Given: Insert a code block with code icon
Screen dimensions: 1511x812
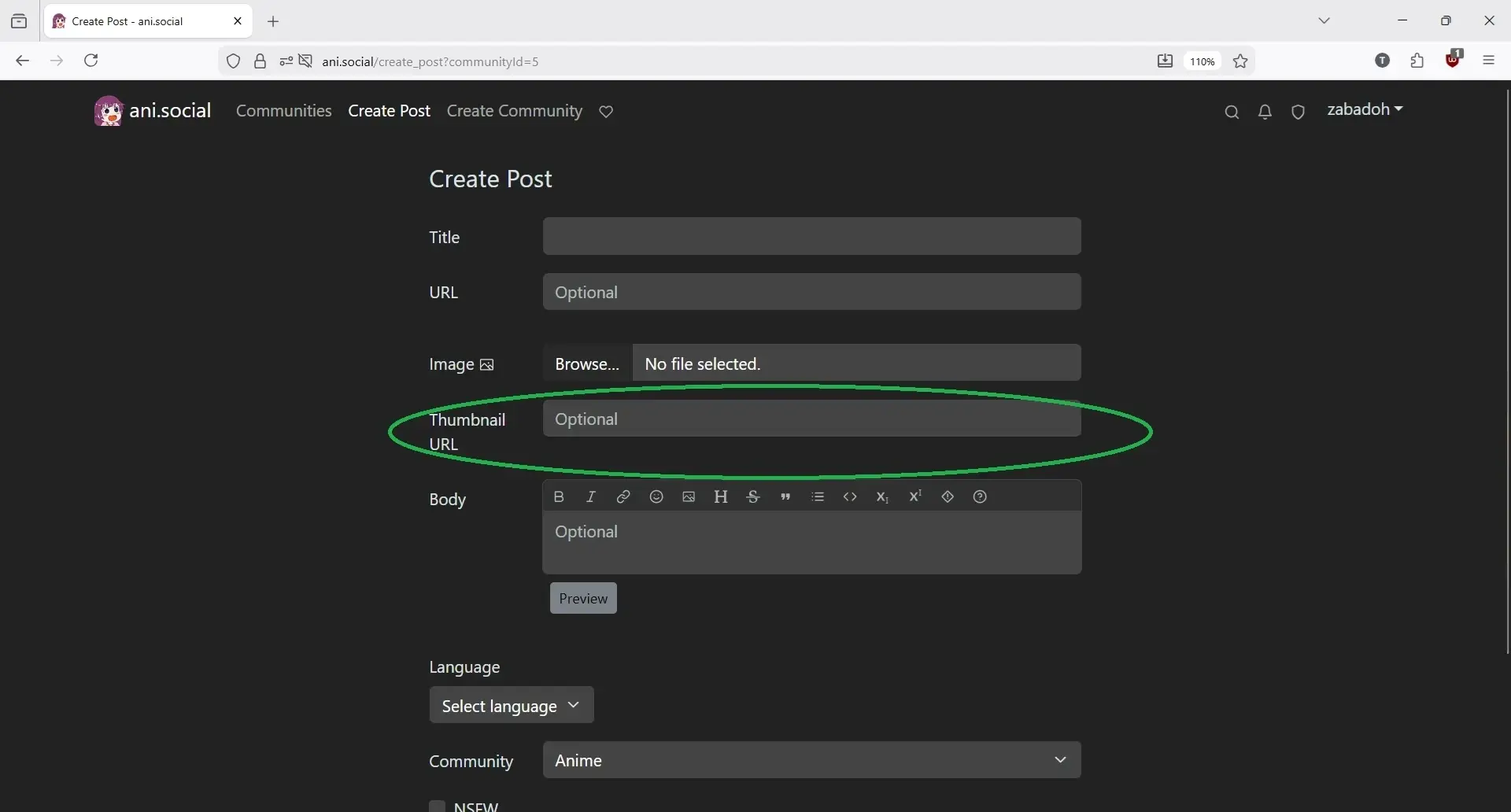Looking at the screenshot, I should point(850,496).
